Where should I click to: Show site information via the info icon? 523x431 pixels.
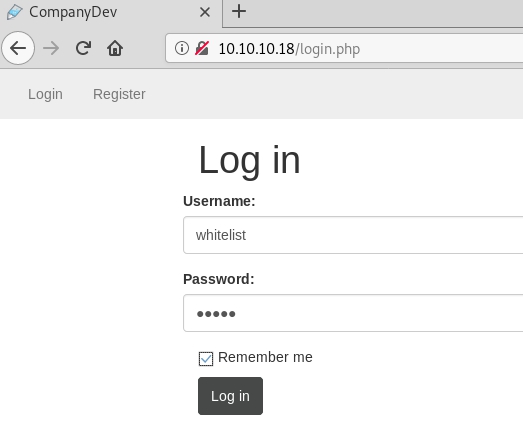tap(182, 48)
